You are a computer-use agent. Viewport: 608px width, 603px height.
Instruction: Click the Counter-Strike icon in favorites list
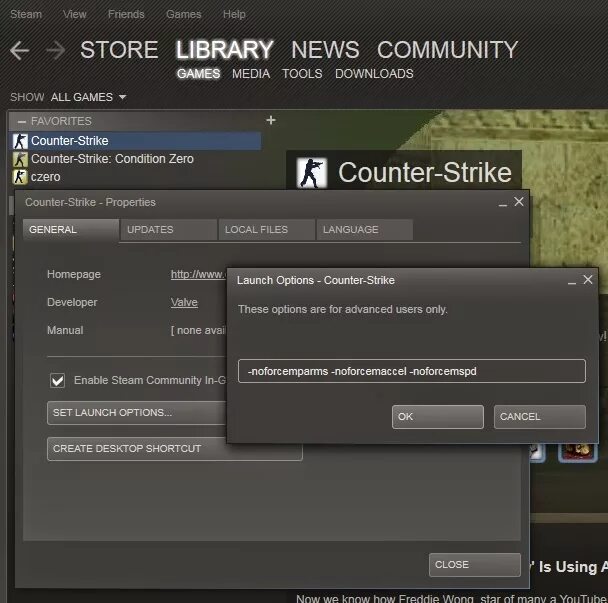20,141
